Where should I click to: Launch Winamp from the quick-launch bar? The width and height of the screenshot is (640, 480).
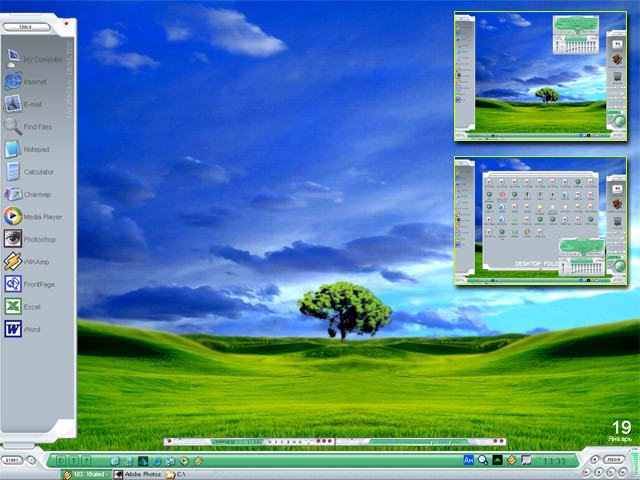coord(198,461)
